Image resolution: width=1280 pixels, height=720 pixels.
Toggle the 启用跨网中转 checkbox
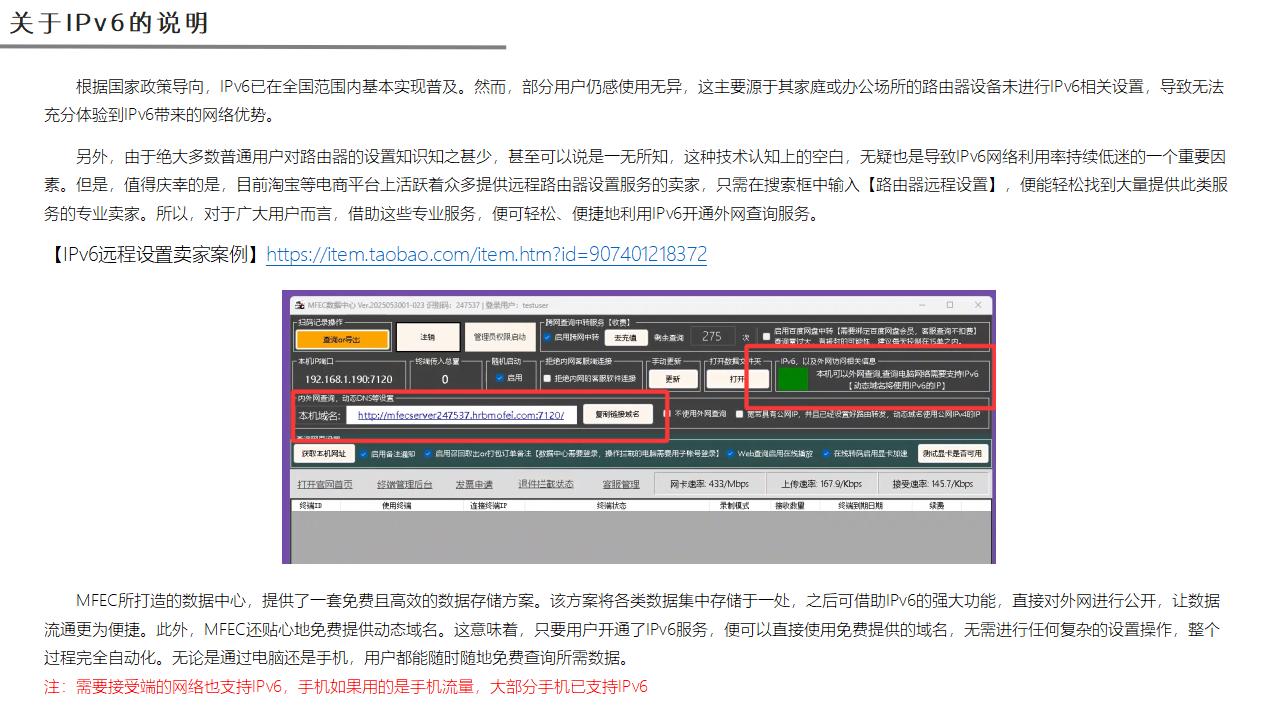point(548,337)
